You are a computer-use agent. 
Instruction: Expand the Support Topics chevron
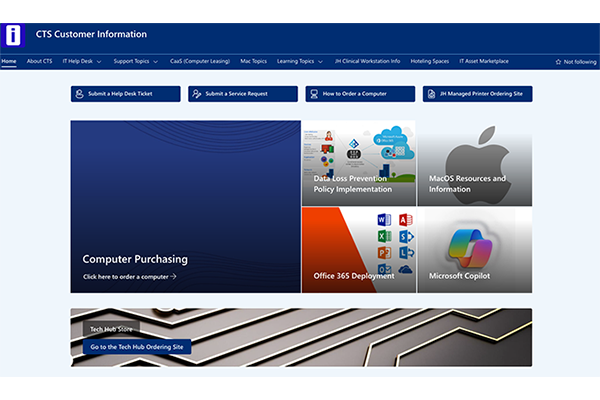click(x=155, y=62)
